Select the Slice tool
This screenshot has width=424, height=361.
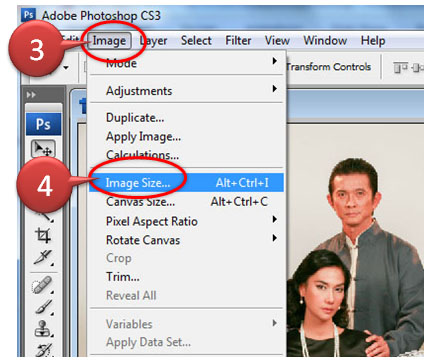click(43, 258)
